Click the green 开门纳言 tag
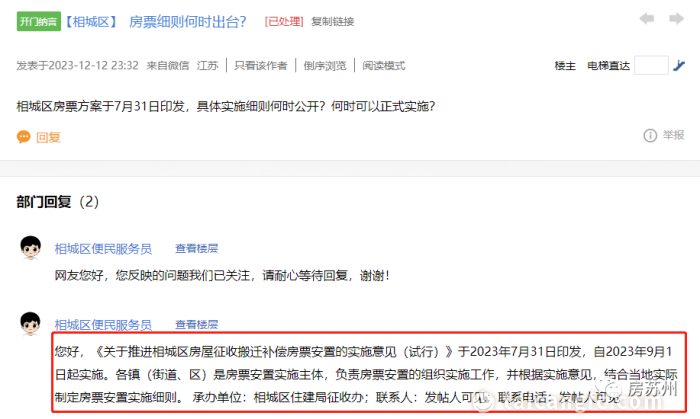 (x=39, y=21)
